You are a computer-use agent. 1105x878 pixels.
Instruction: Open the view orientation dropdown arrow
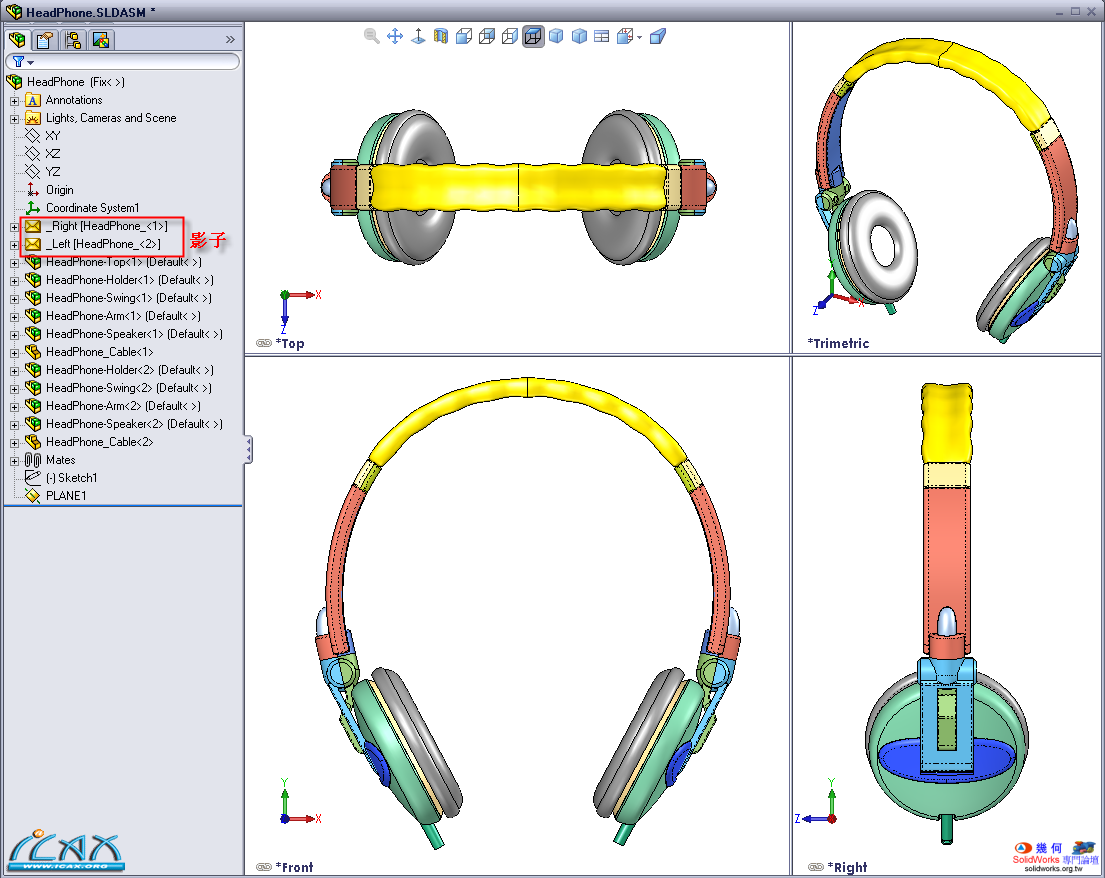(639, 38)
